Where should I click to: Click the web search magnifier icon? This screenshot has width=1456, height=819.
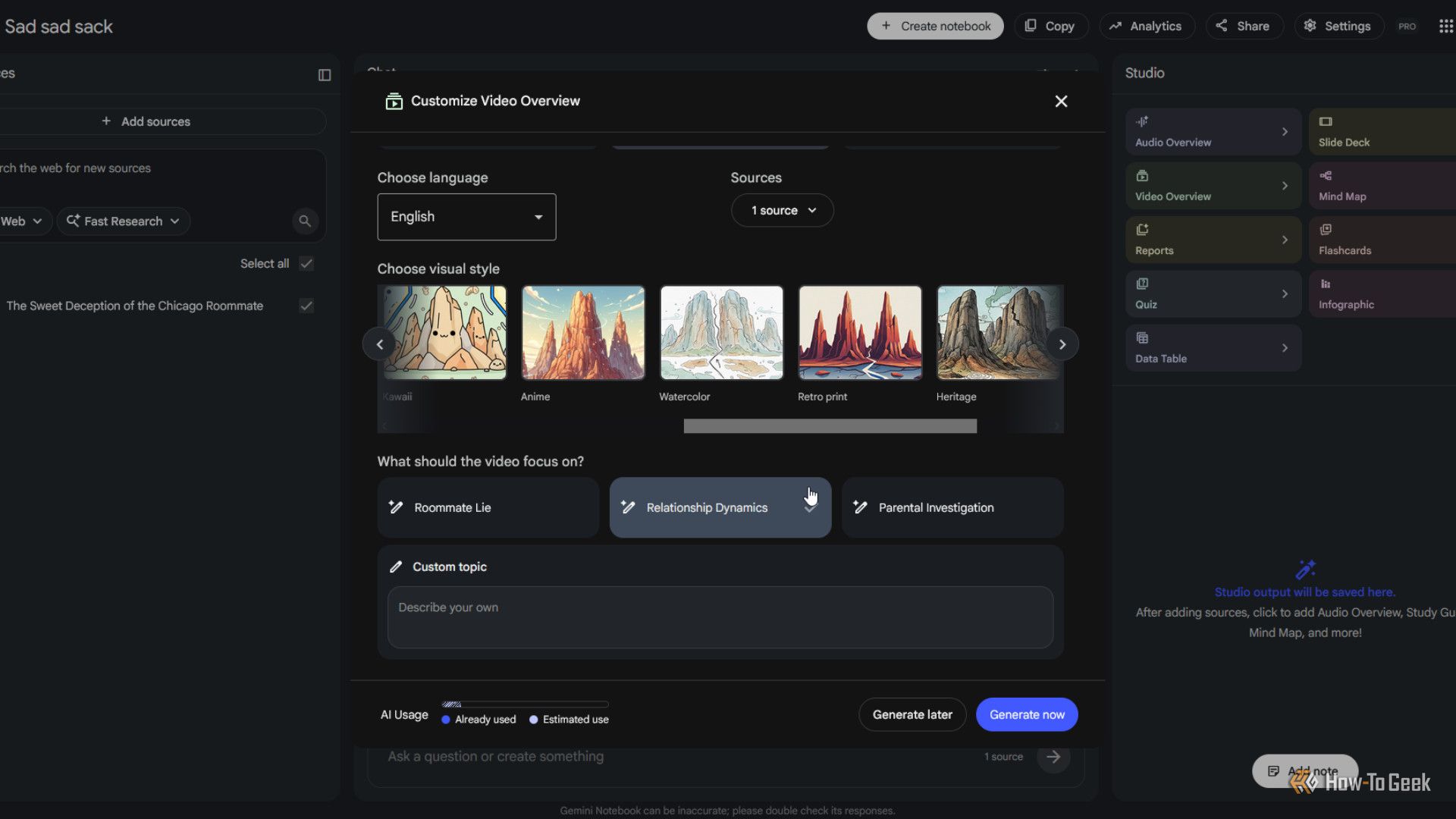click(x=305, y=221)
